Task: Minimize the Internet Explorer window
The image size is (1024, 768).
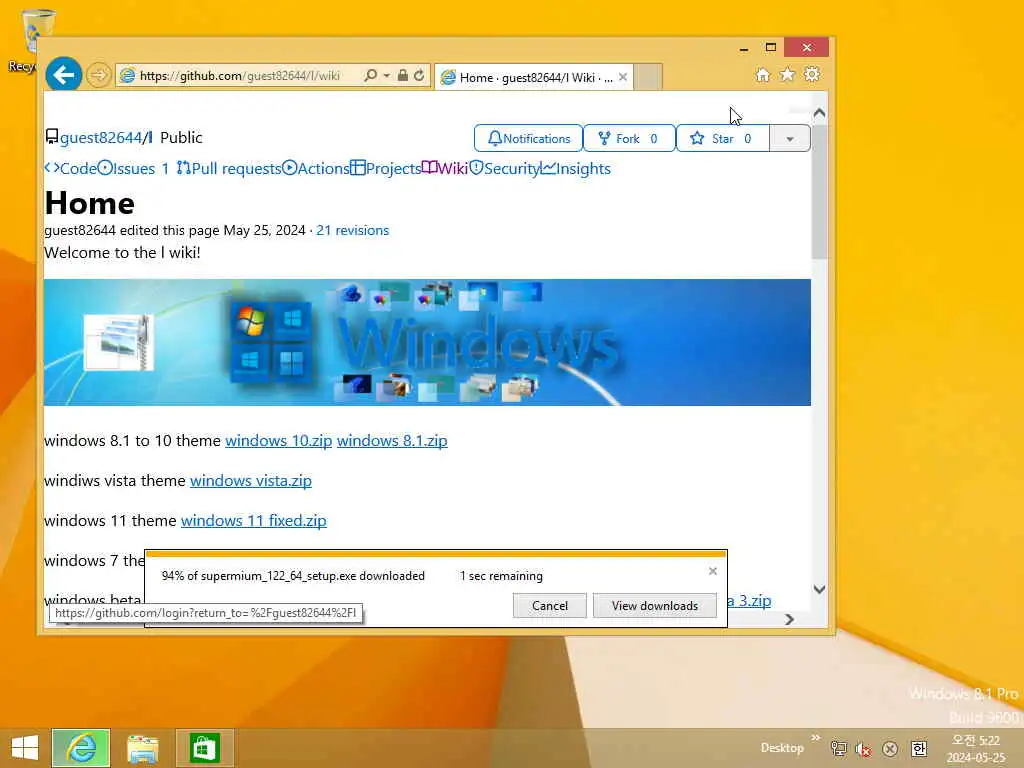Action: coord(744,48)
